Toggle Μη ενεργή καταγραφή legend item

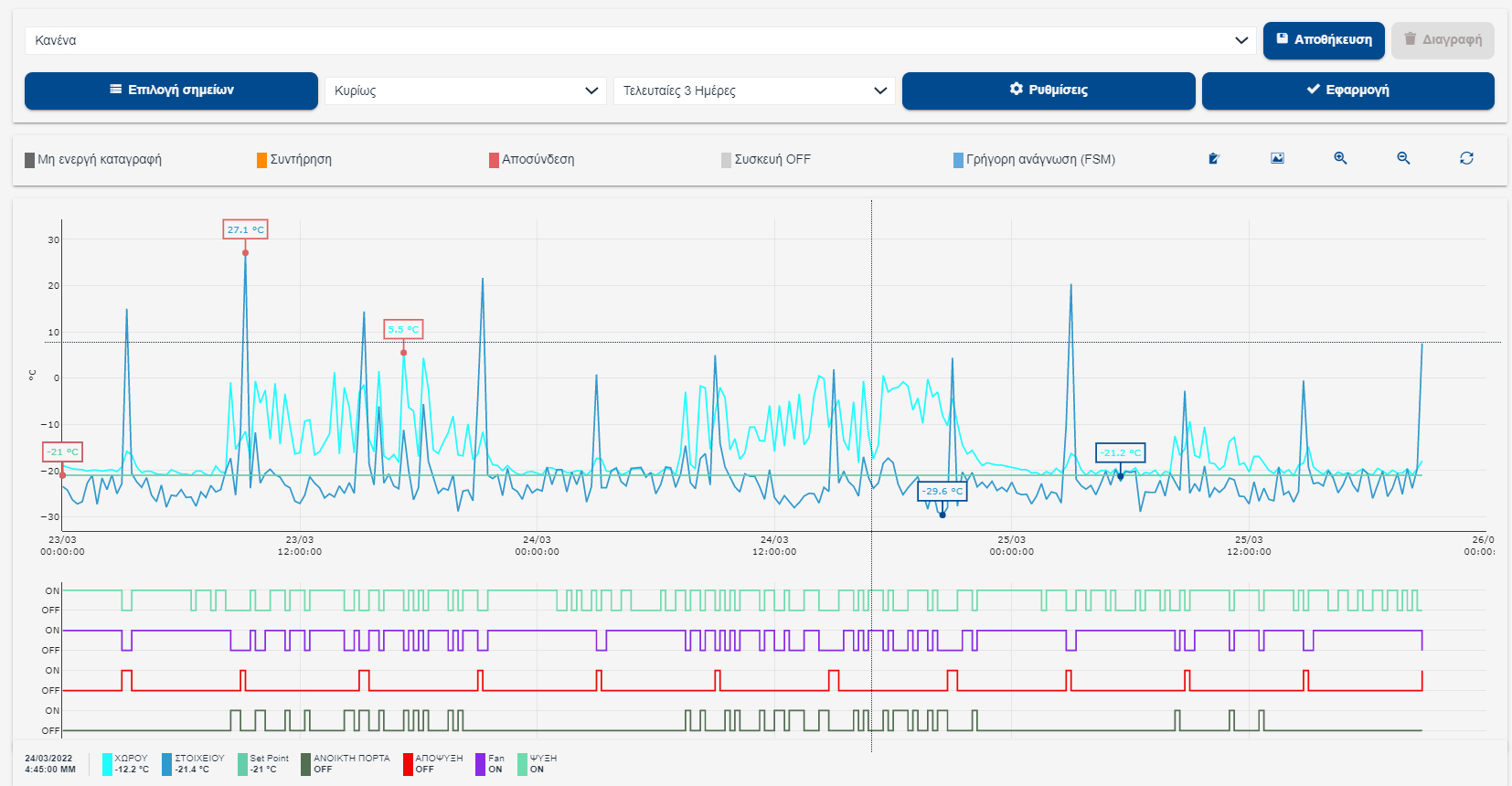pyautogui.click(x=93, y=159)
